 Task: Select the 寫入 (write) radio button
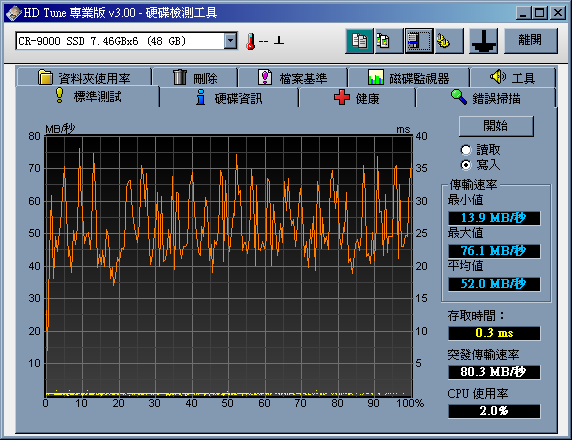(x=466, y=165)
